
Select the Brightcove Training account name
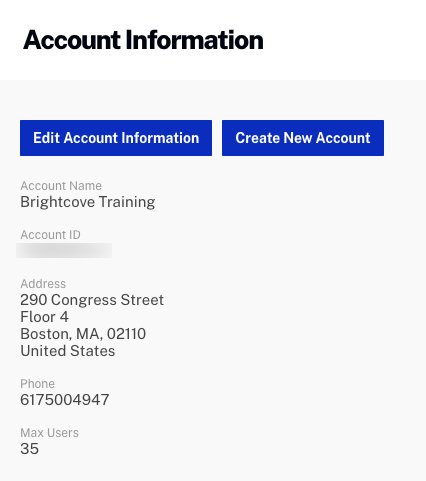[88, 202]
